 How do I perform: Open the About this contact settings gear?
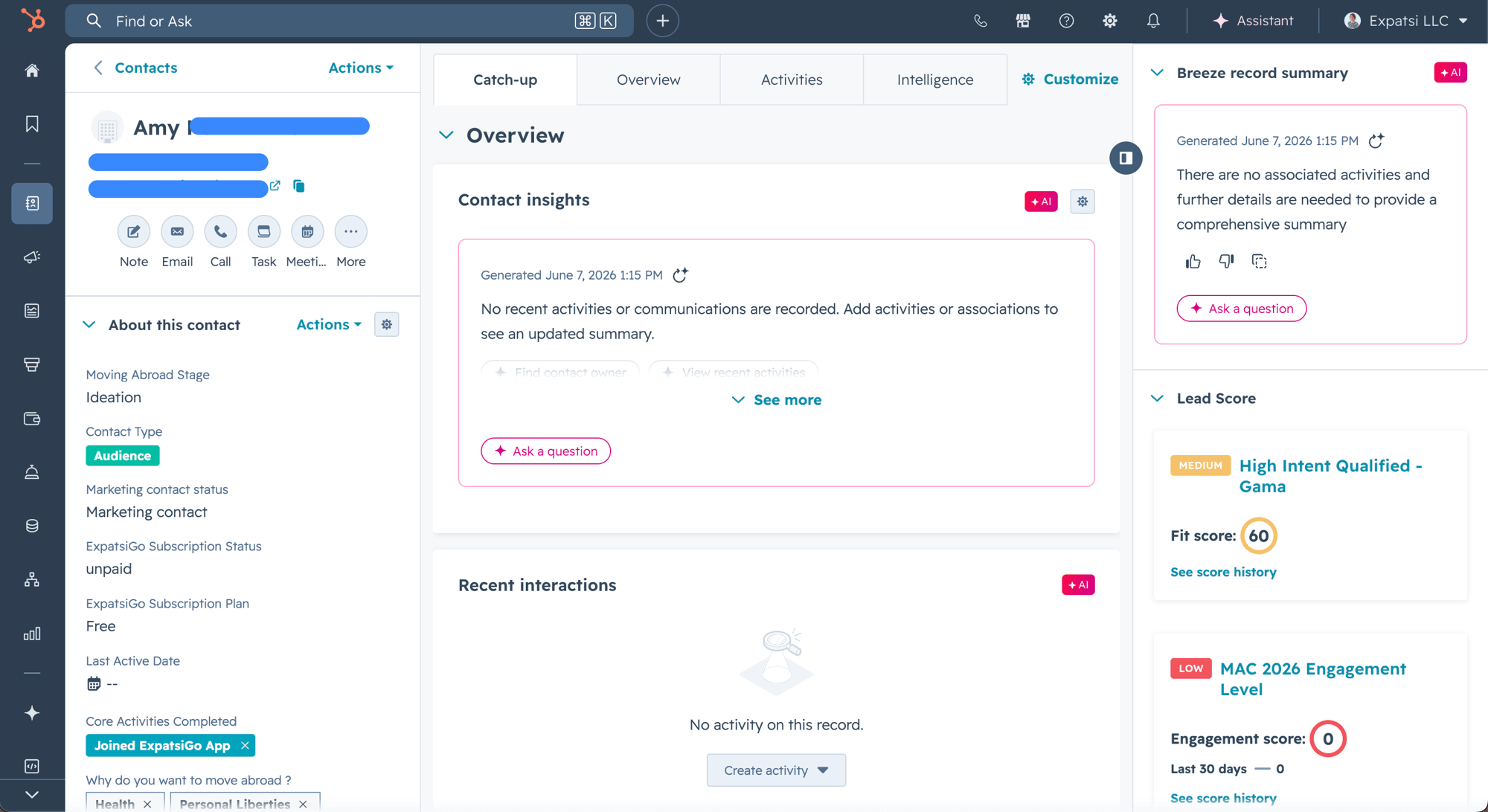click(x=387, y=324)
